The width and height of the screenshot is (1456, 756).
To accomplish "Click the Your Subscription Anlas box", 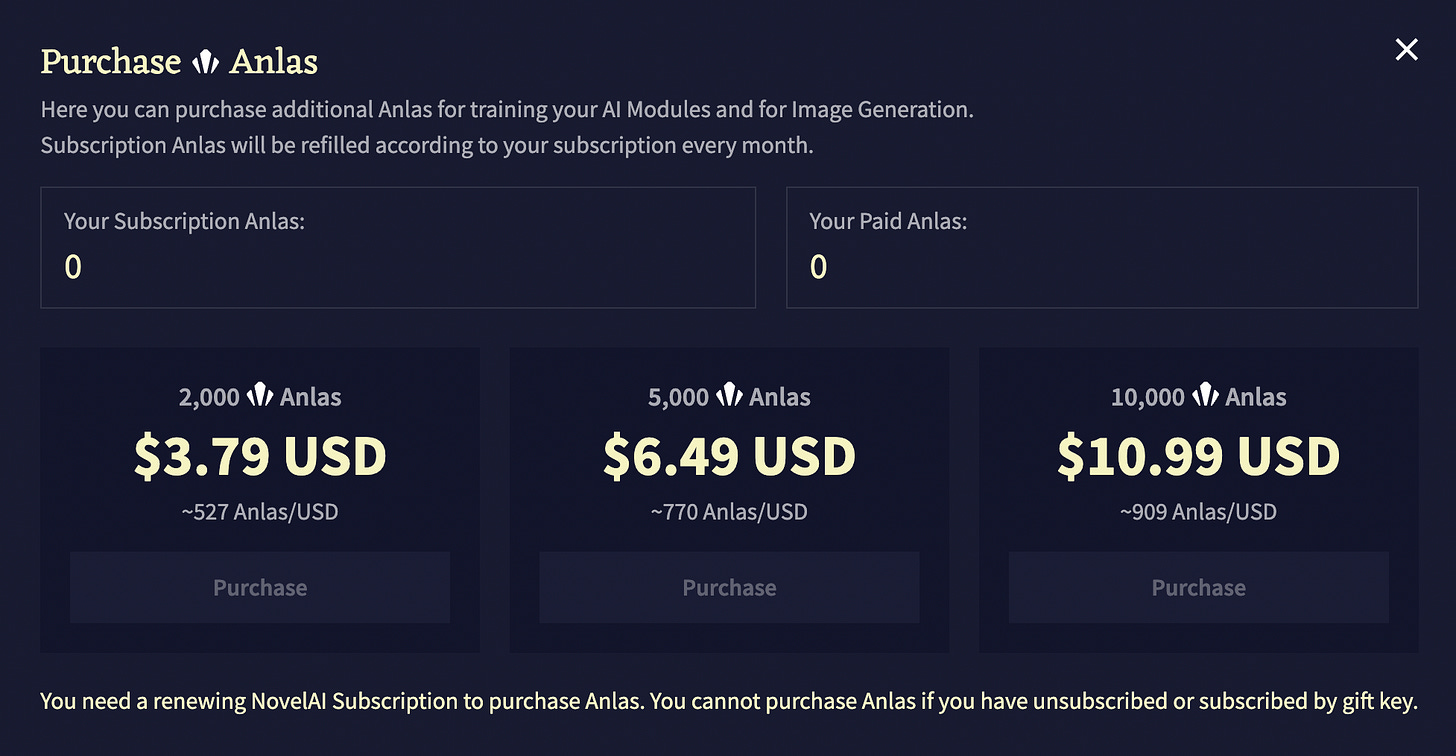I will pos(398,247).
